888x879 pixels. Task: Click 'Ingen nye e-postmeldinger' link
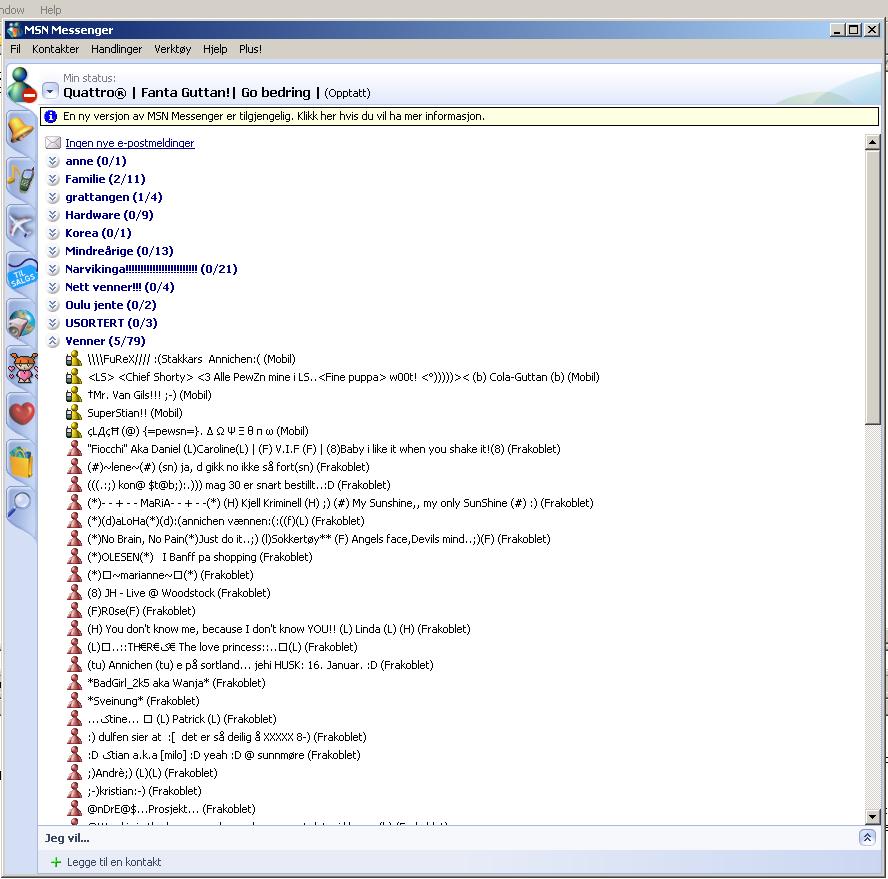click(x=130, y=143)
